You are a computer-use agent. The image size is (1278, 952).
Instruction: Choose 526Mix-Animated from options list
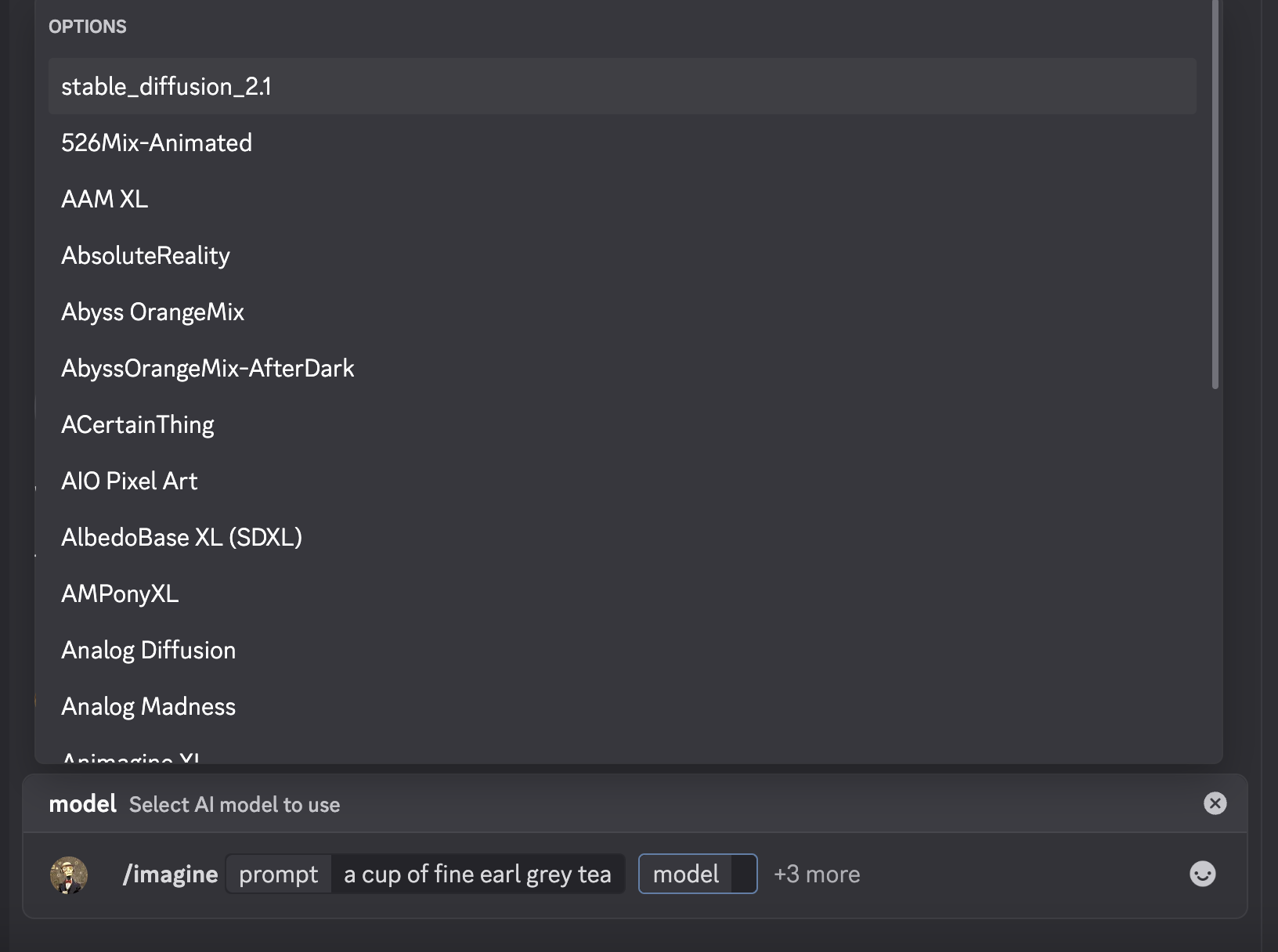tap(623, 142)
